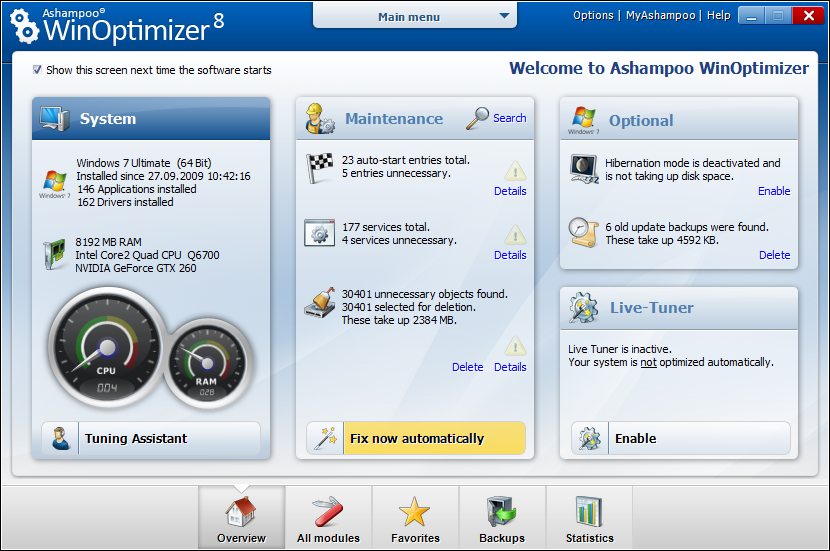Go to Favorites star icon
Image resolution: width=830 pixels, height=551 pixels.
click(x=415, y=511)
